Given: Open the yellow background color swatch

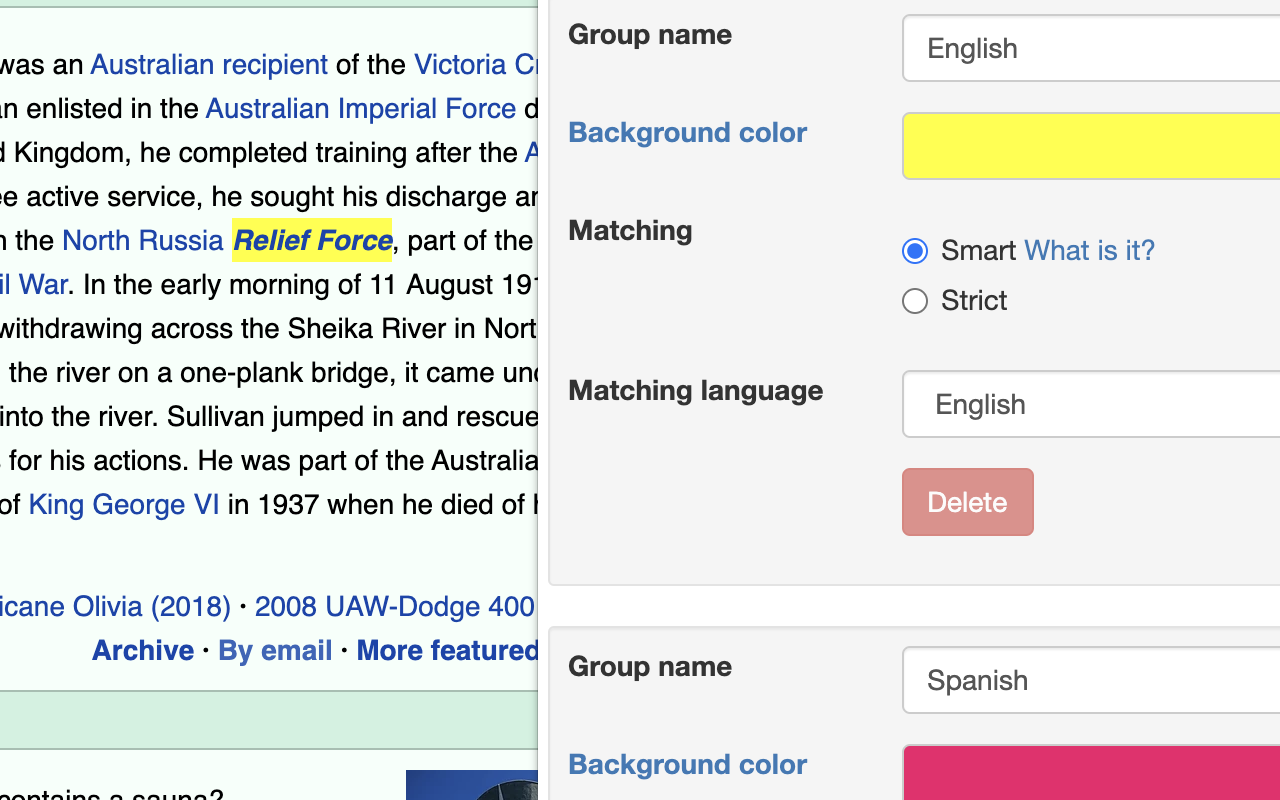Looking at the screenshot, I should tap(1091, 146).
